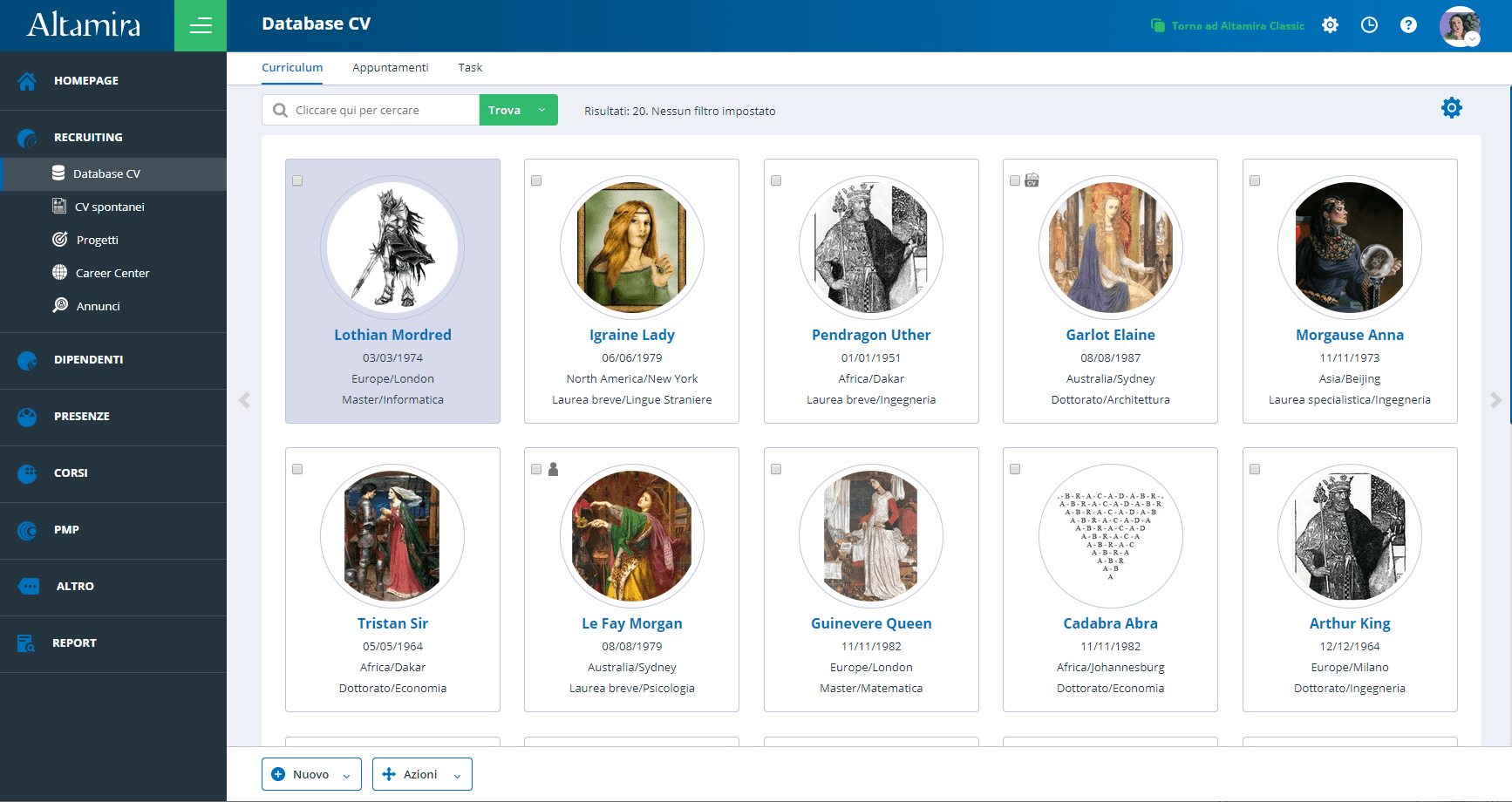Click the Career Center globe icon
Screen dimensions: 1512x802
[x=59, y=273]
